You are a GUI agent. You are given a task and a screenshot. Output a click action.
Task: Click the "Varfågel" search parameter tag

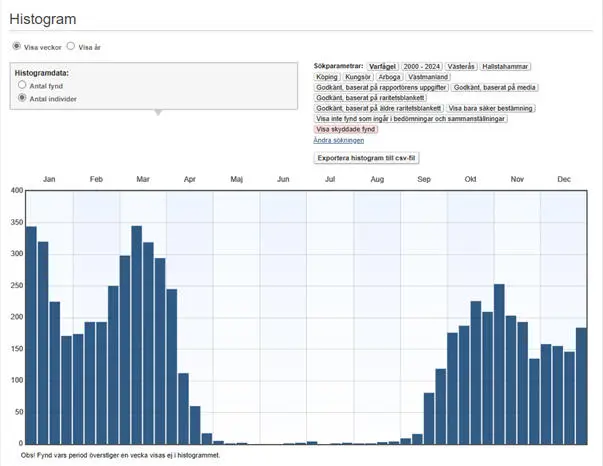coord(382,66)
